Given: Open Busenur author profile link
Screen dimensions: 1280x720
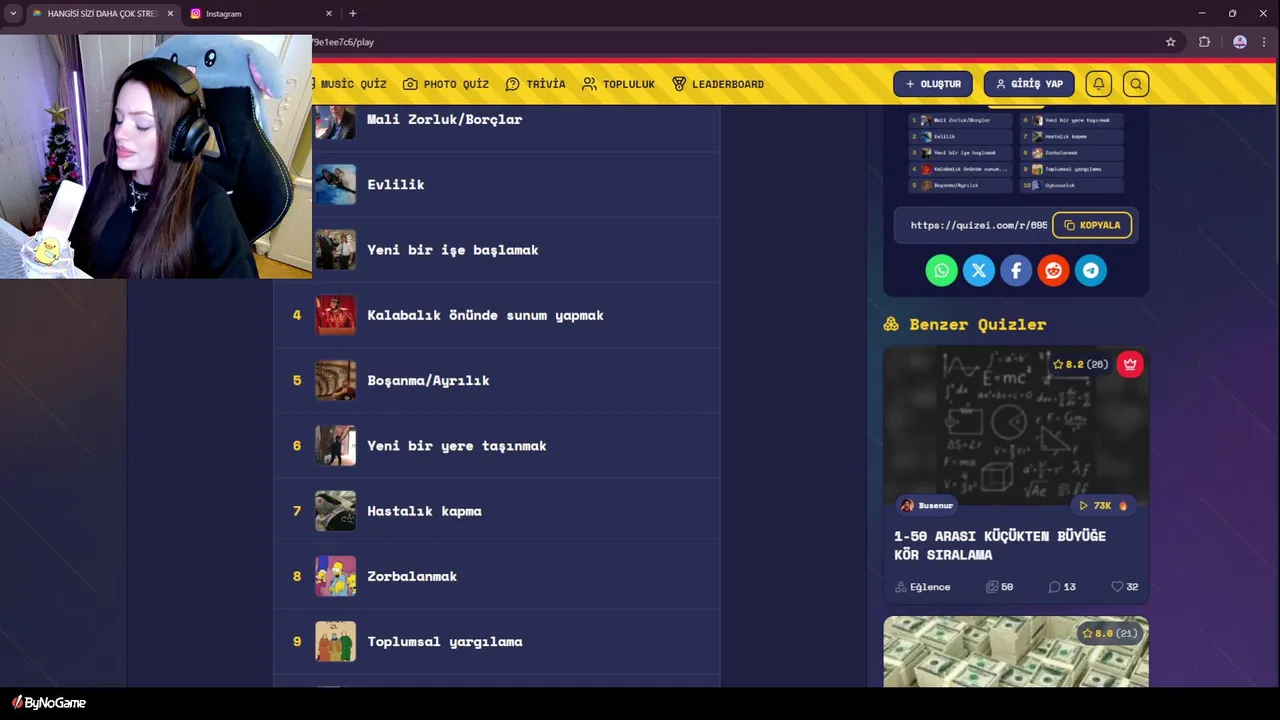Looking at the screenshot, I should coord(926,506).
